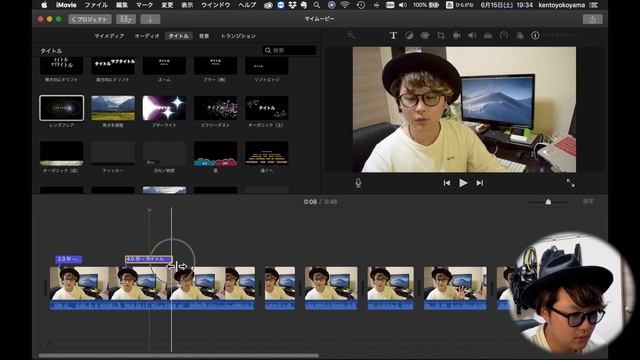This screenshot has height=360, width=640.
Task: Open Notification Center from menu bar
Action: (x=594, y=5)
